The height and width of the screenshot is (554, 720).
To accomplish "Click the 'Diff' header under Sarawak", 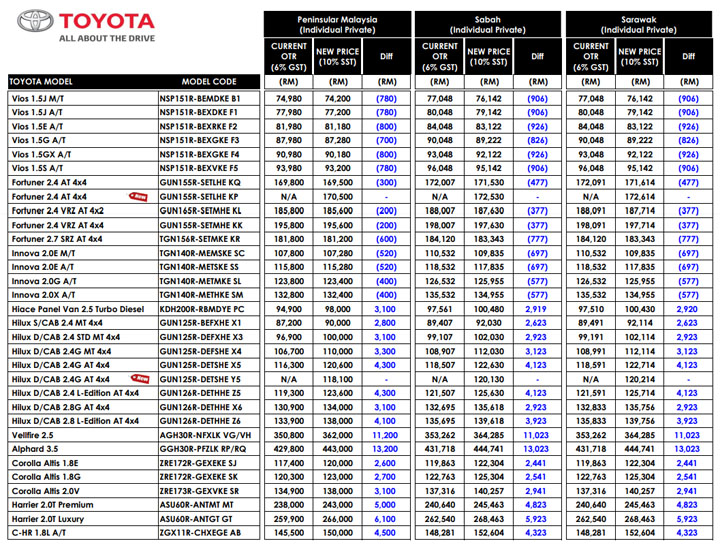I will [688, 57].
